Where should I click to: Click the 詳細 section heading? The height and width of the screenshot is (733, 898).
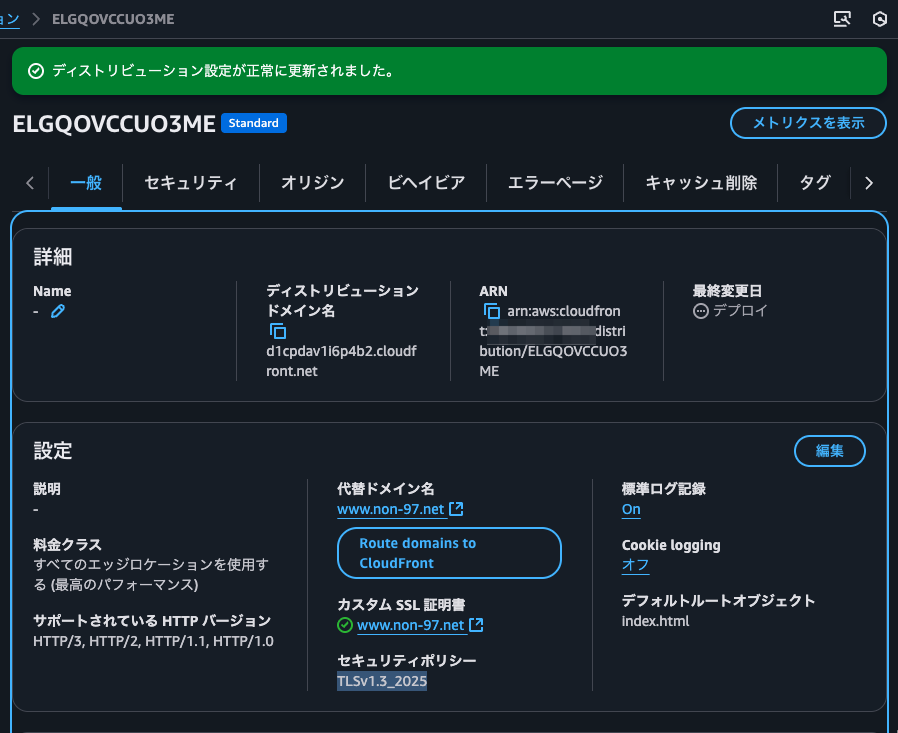click(53, 257)
